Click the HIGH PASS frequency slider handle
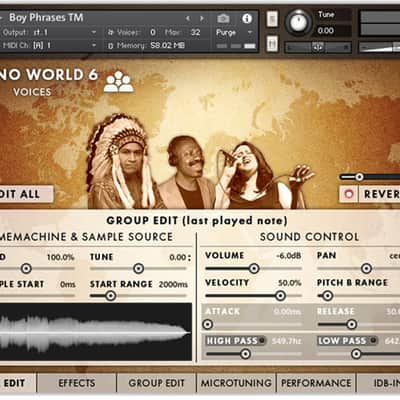400x400 pixels. coord(245,354)
